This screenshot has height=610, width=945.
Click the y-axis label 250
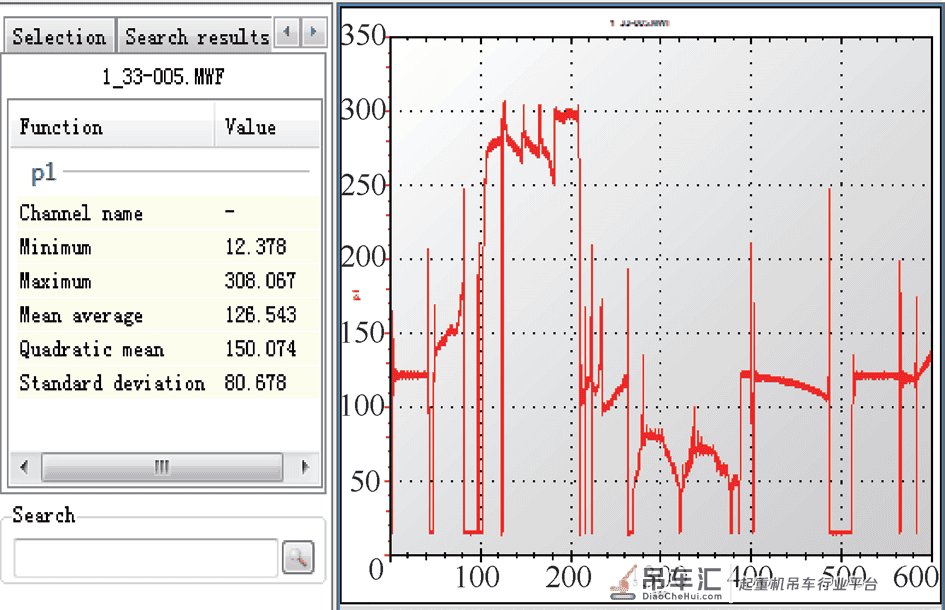point(363,185)
